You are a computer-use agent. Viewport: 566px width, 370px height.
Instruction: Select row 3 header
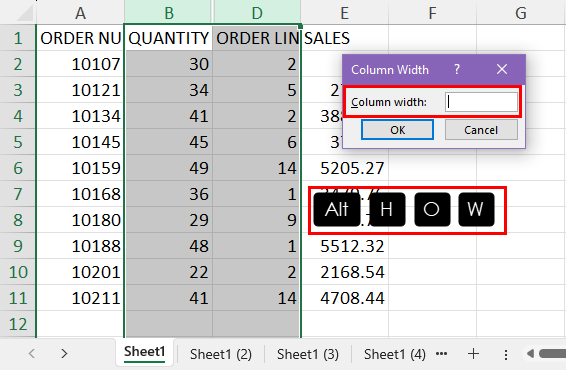[x=18, y=90]
